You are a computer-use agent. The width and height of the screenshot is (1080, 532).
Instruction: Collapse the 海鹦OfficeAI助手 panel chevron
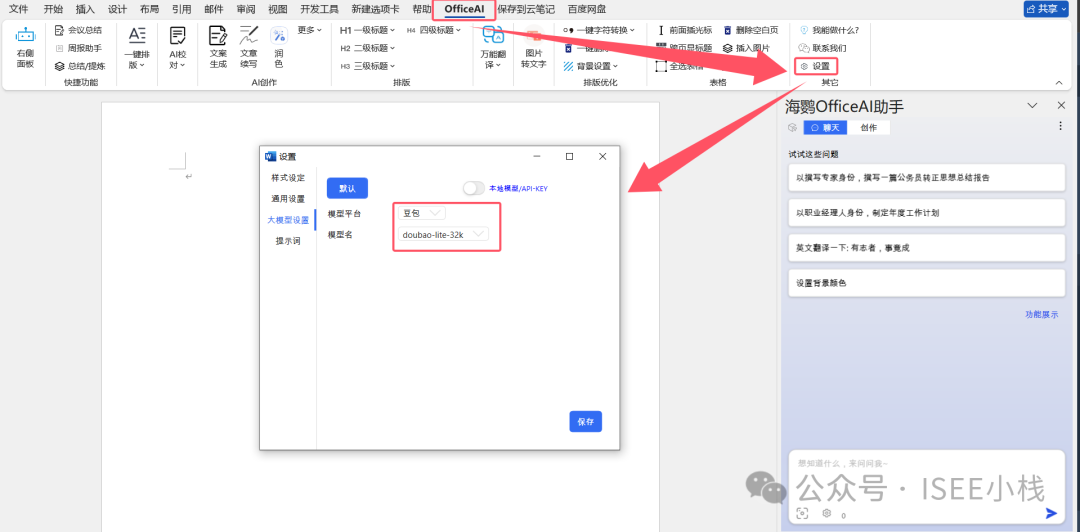click(x=1032, y=105)
